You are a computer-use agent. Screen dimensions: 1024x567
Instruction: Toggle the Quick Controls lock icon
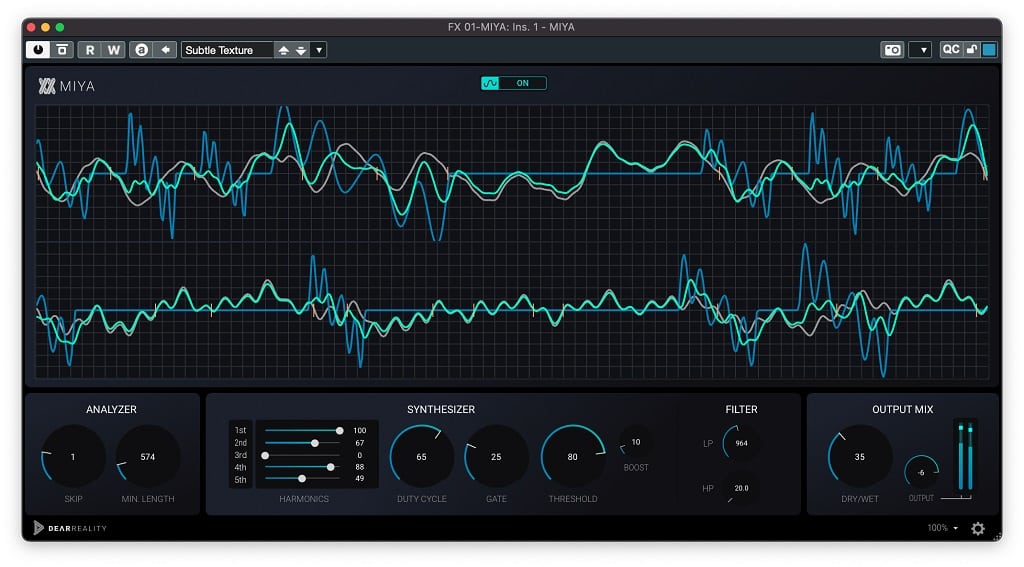tap(972, 50)
